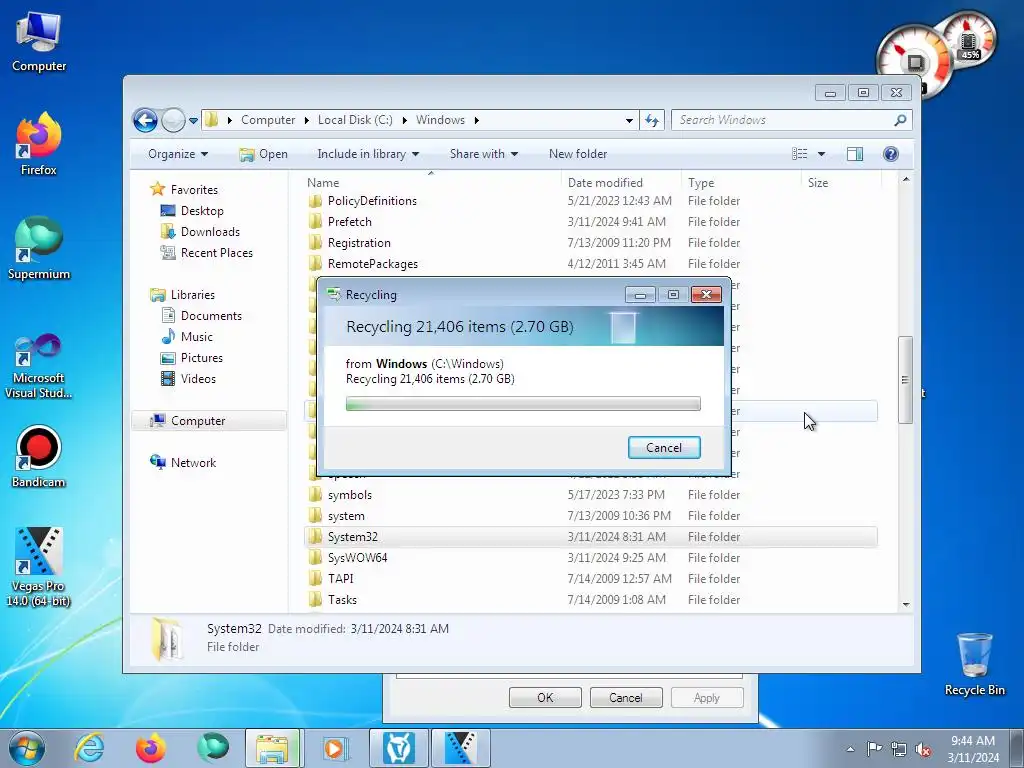The image size is (1024, 768).
Task: Click Open in the Explorer toolbar
Action: [x=263, y=154]
